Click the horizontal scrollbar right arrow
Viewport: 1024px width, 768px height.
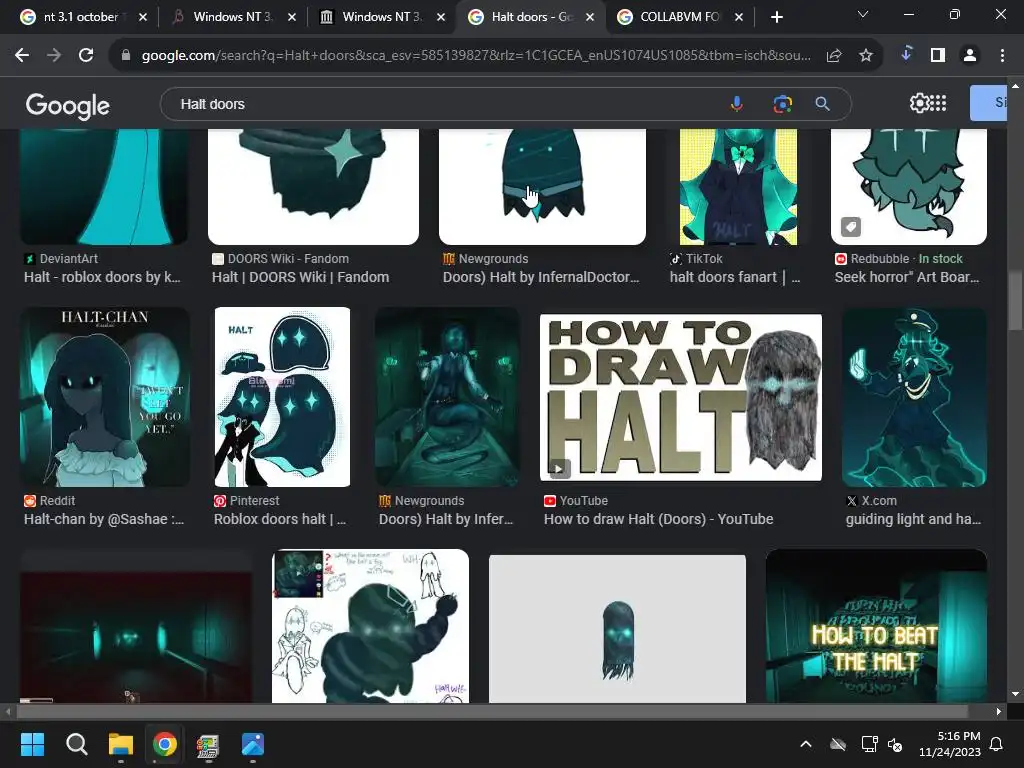click(x=999, y=711)
